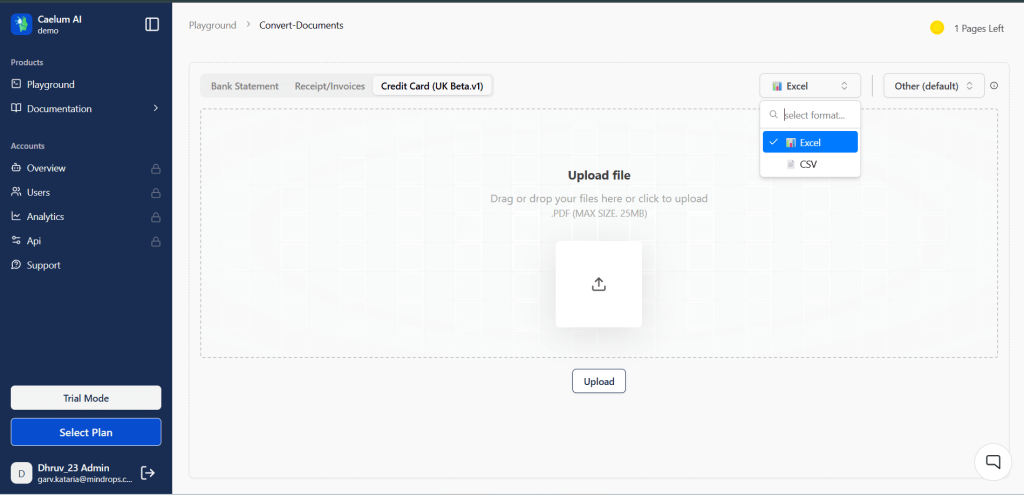Screen dimensions: 1024x495
Task: Click the Upload file heading
Action: tap(599, 175)
